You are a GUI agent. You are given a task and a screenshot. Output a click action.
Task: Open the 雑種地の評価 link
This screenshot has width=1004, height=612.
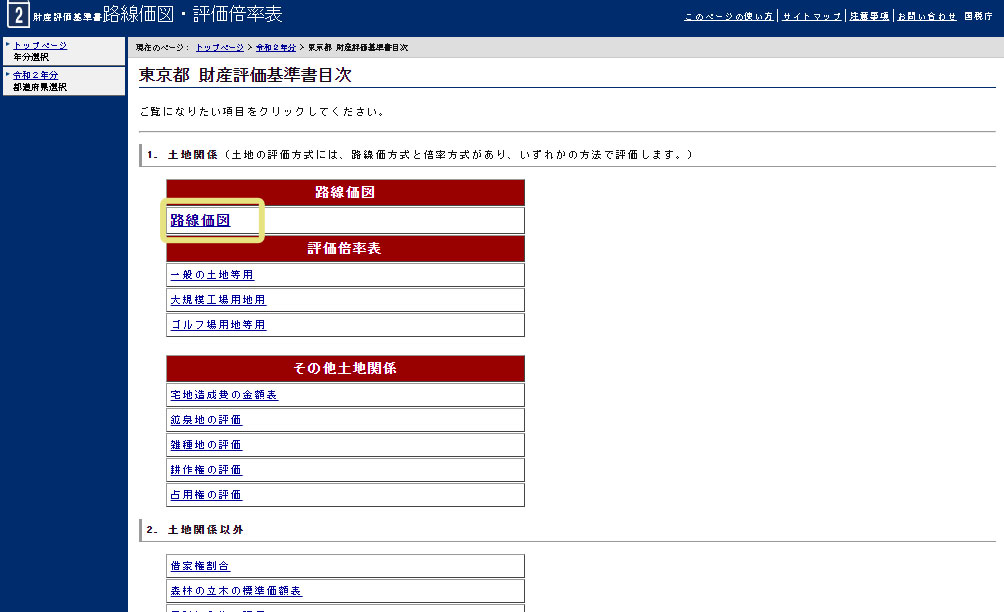pos(206,445)
